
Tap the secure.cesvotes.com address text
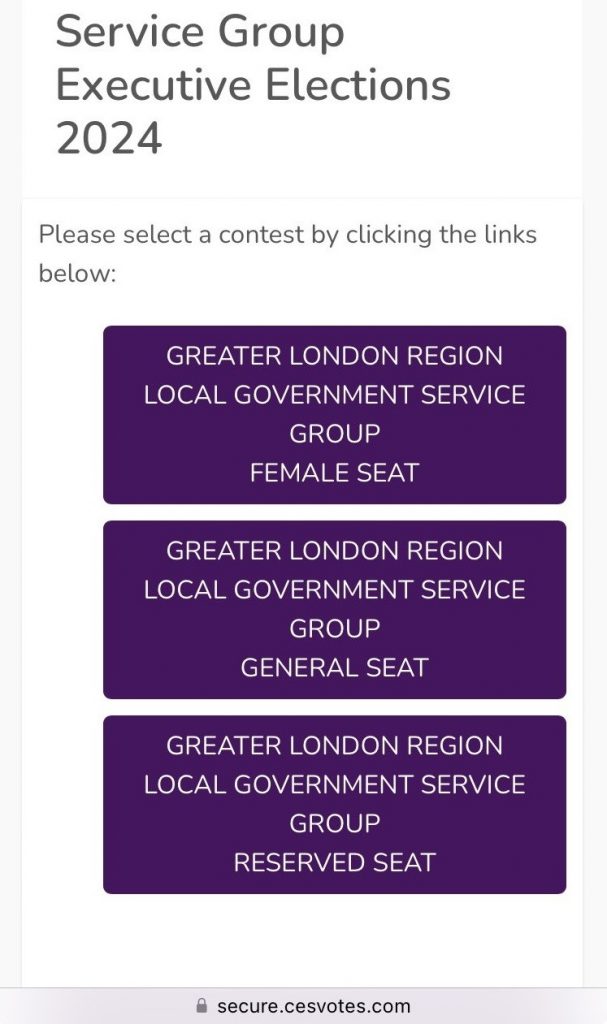tap(313, 1006)
